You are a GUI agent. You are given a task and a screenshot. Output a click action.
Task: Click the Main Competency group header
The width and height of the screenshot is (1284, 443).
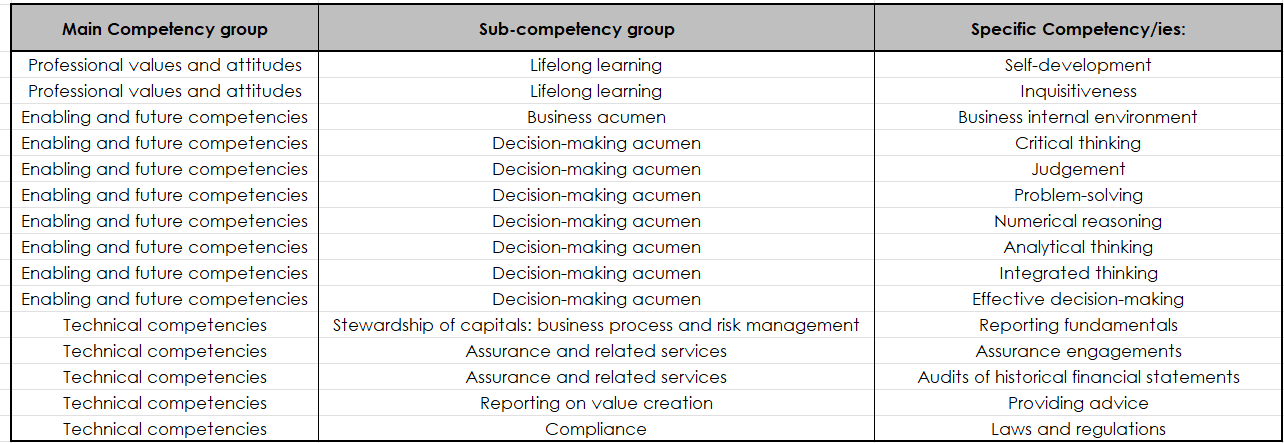click(x=165, y=29)
